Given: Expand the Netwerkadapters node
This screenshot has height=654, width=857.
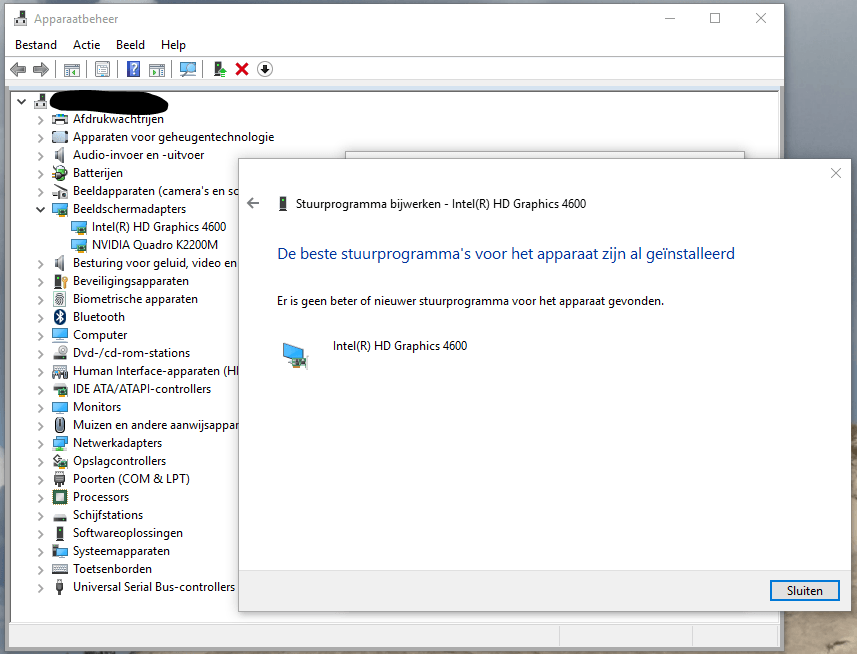Looking at the screenshot, I should pyautogui.click(x=40, y=444).
